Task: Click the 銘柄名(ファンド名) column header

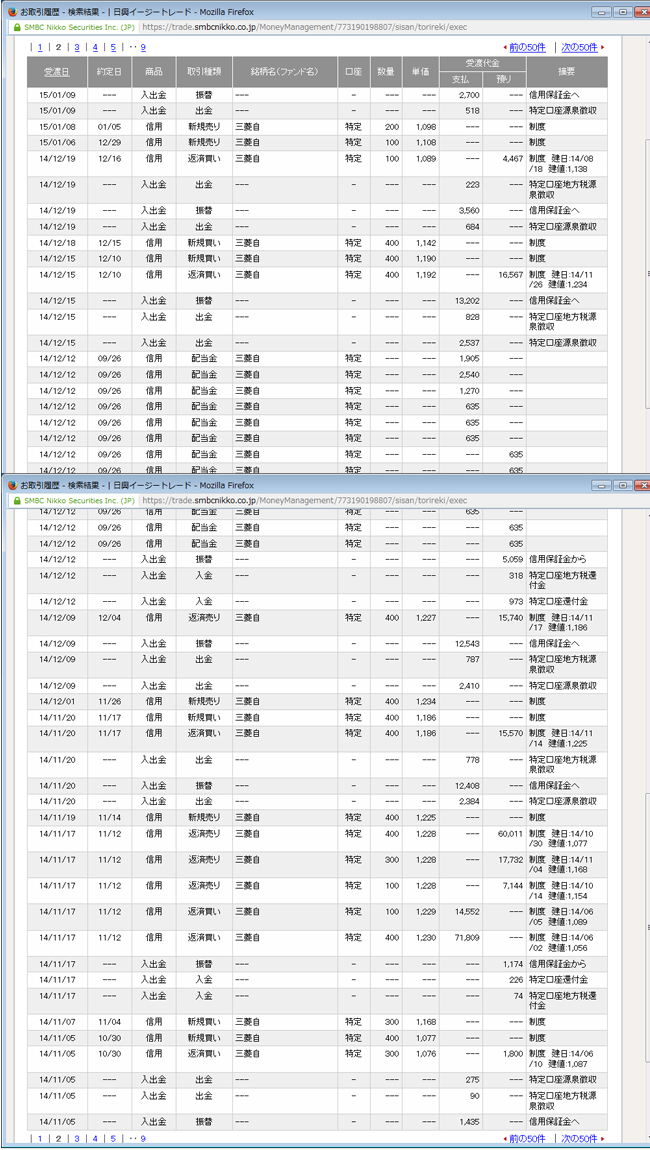Action: click(x=285, y=72)
